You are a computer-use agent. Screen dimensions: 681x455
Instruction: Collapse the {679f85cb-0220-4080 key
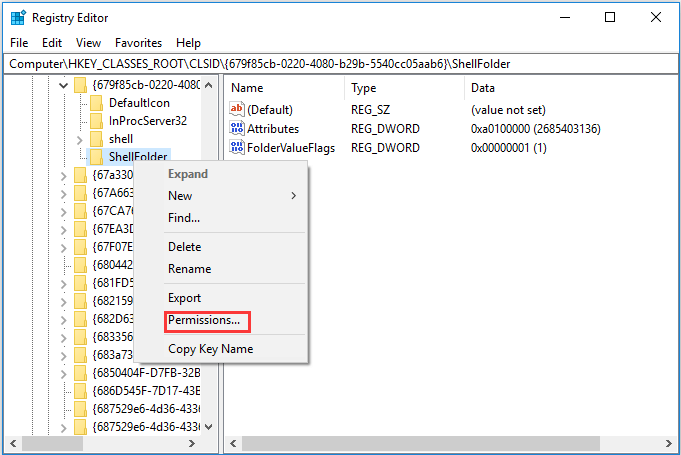[63, 85]
